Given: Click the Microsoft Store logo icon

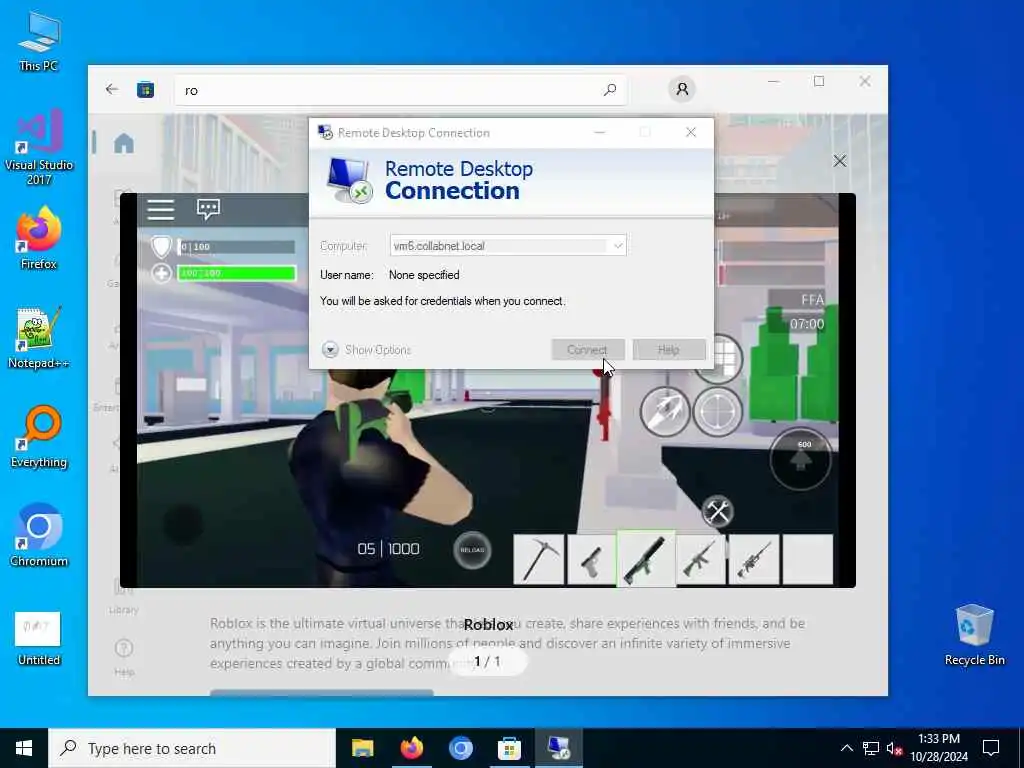Looking at the screenshot, I should pyautogui.click(x=145, y=89).
